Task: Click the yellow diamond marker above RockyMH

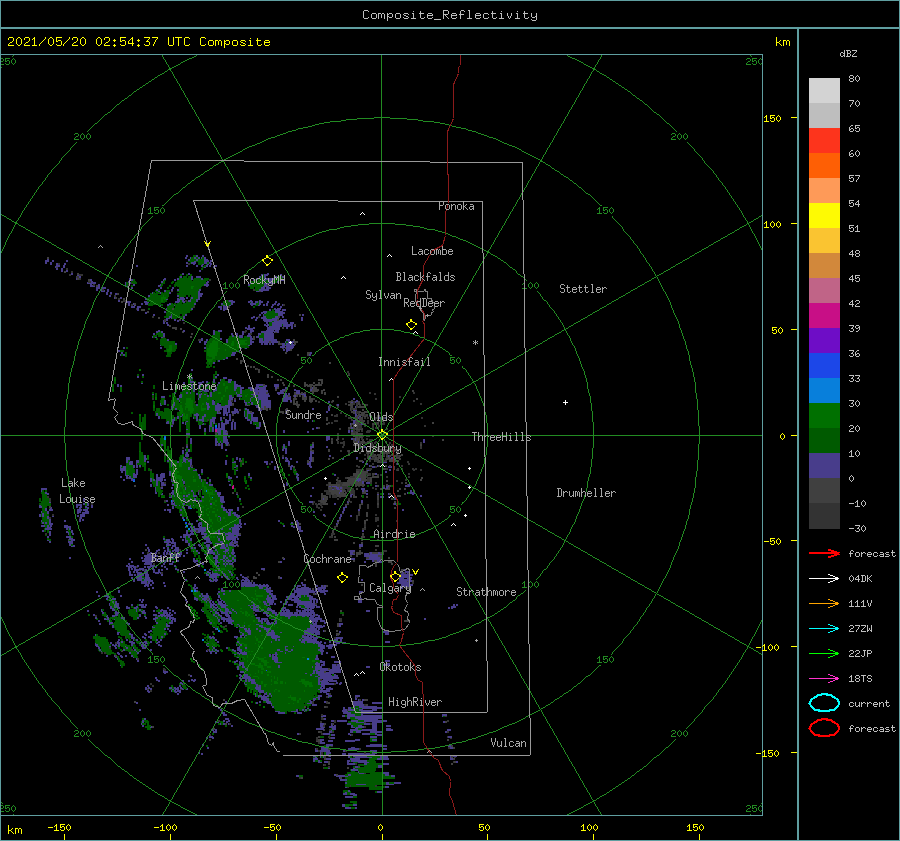Action: 267,261
